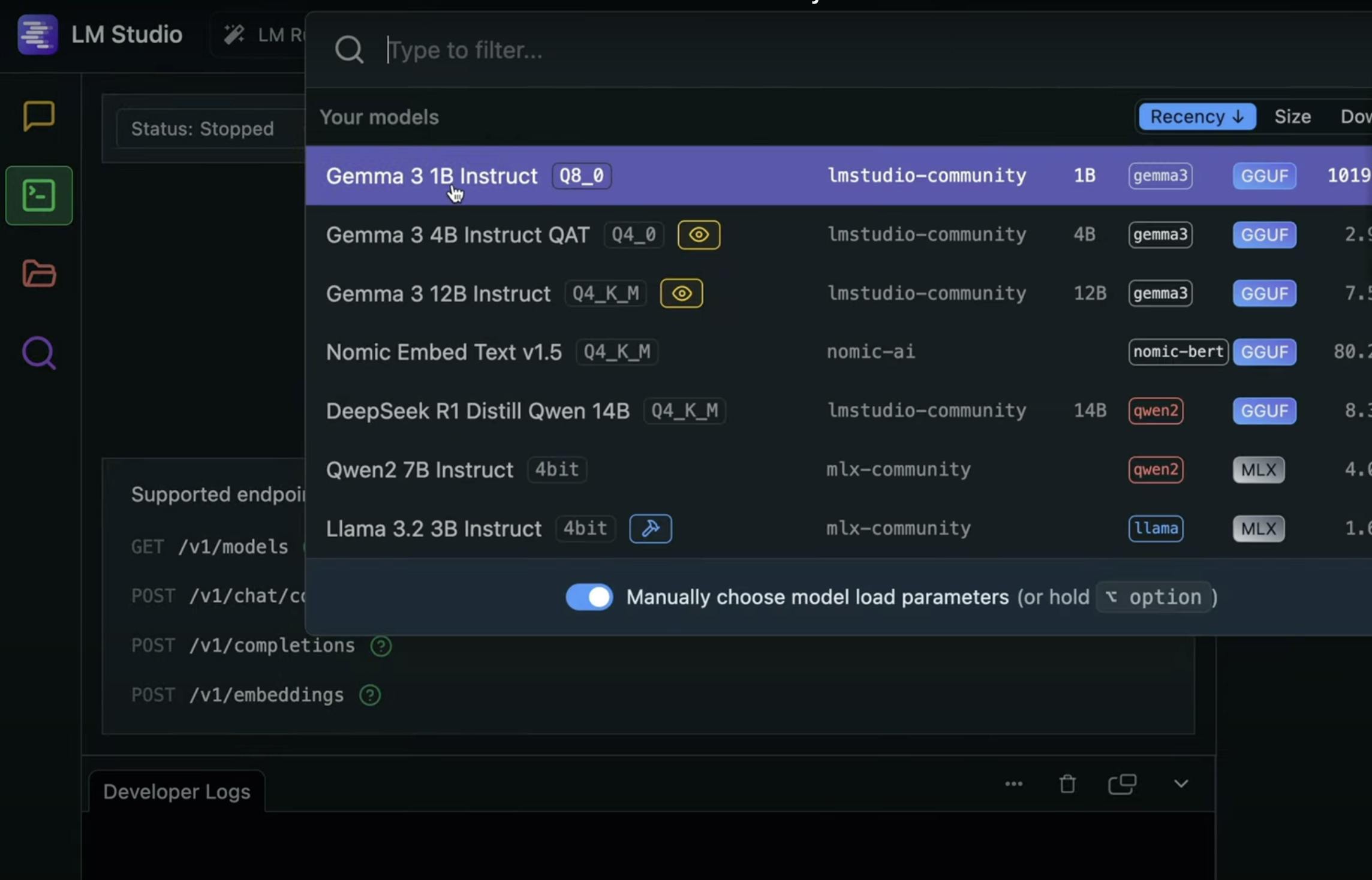Click the LM Studio logo icon
The image size is (1372, 880).
point(37,35)
